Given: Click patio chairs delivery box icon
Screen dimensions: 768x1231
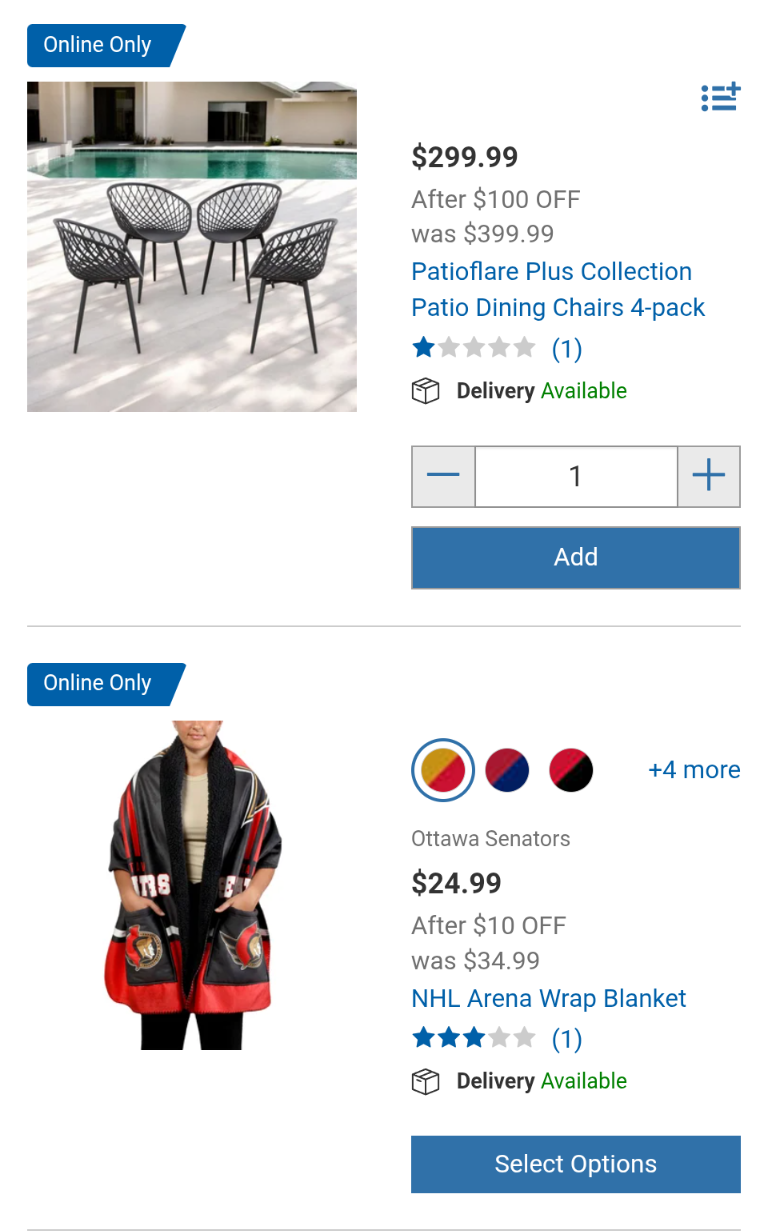Looking at the screenshot, I should point(426,391).
